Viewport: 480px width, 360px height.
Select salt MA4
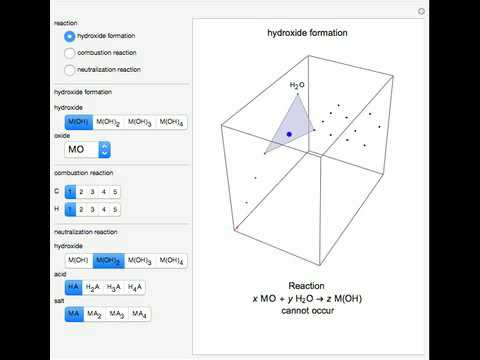point(139,314)
